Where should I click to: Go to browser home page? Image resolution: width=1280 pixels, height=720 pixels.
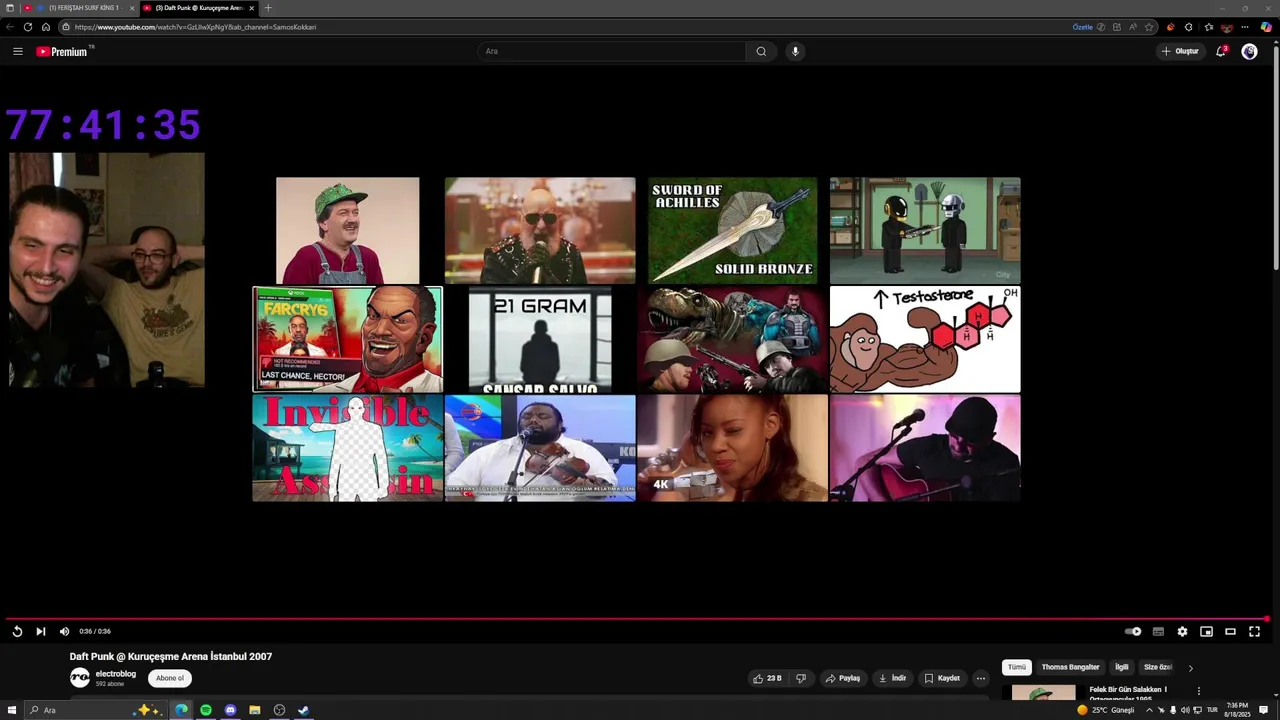(x=46, y=27)
